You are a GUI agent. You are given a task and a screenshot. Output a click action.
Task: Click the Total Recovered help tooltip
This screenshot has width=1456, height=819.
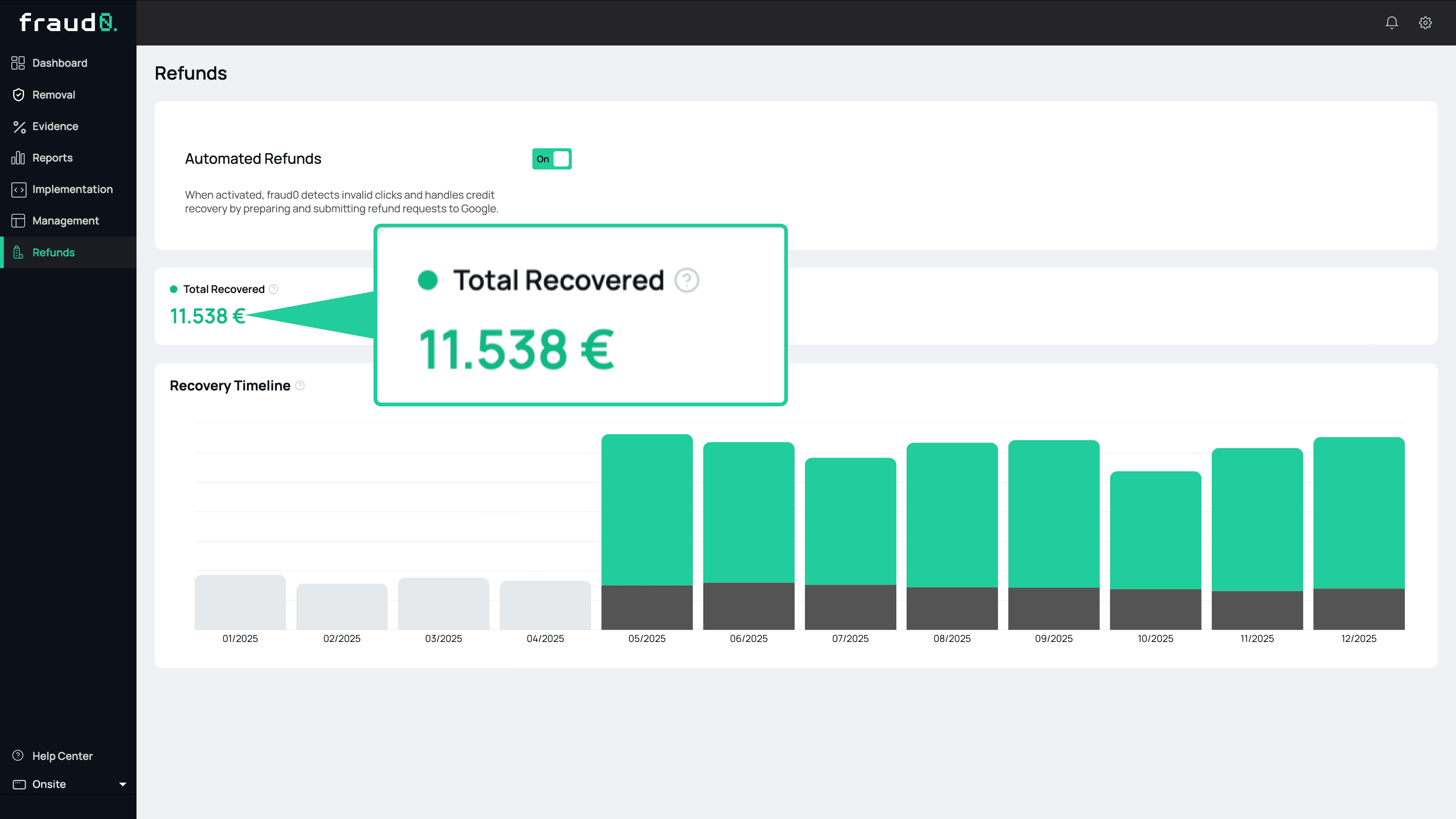coord(273,289)
